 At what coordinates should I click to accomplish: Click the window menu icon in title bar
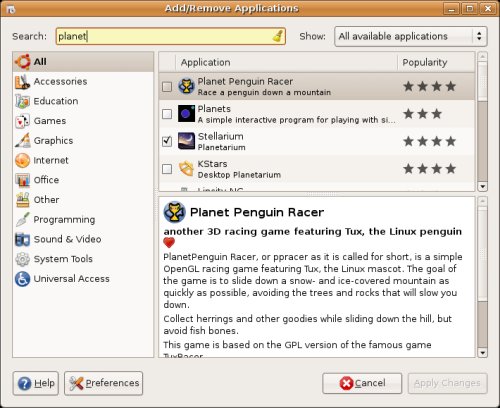(x=11, y=9)
